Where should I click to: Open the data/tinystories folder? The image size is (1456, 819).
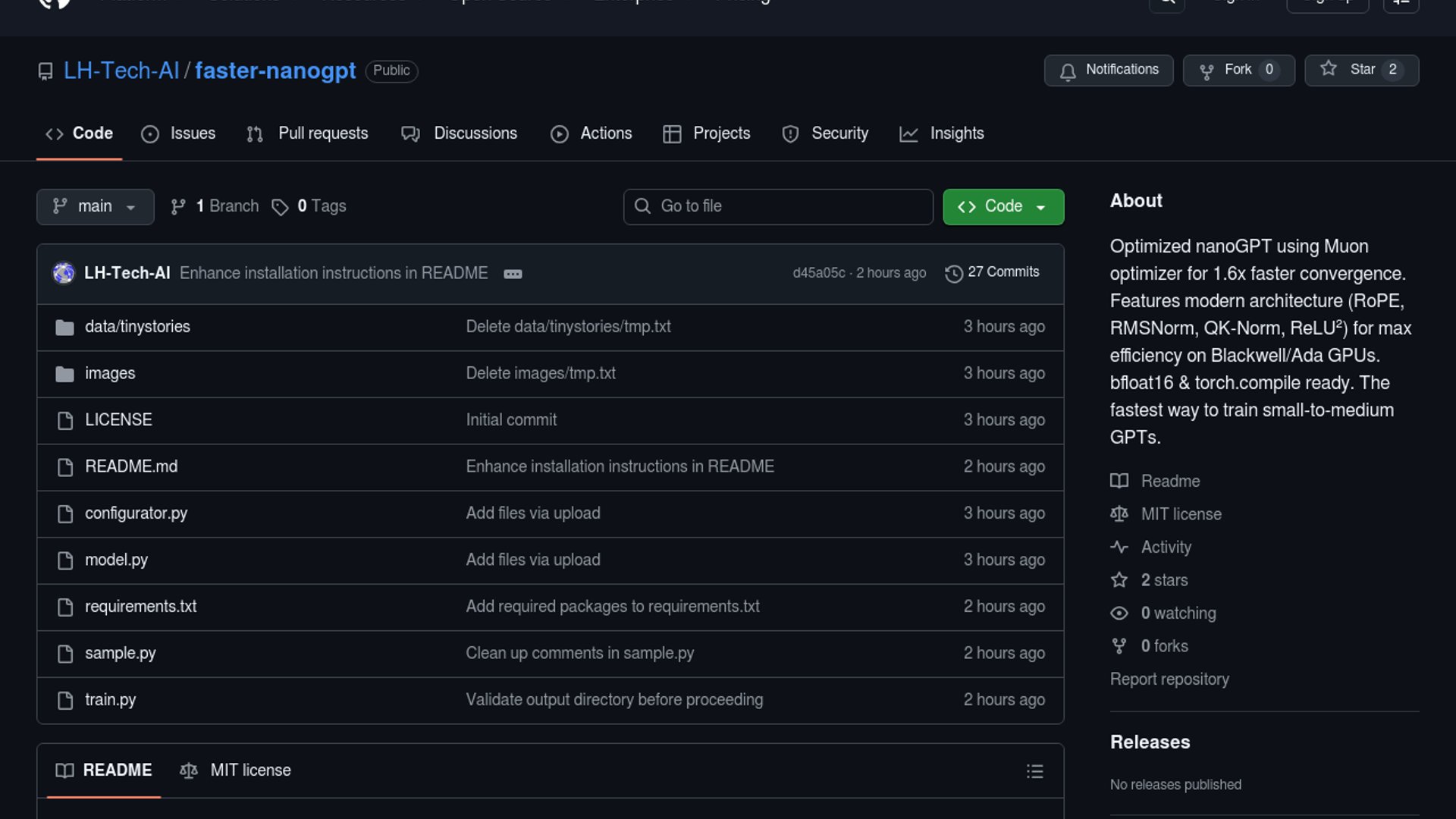pos(137,327)
